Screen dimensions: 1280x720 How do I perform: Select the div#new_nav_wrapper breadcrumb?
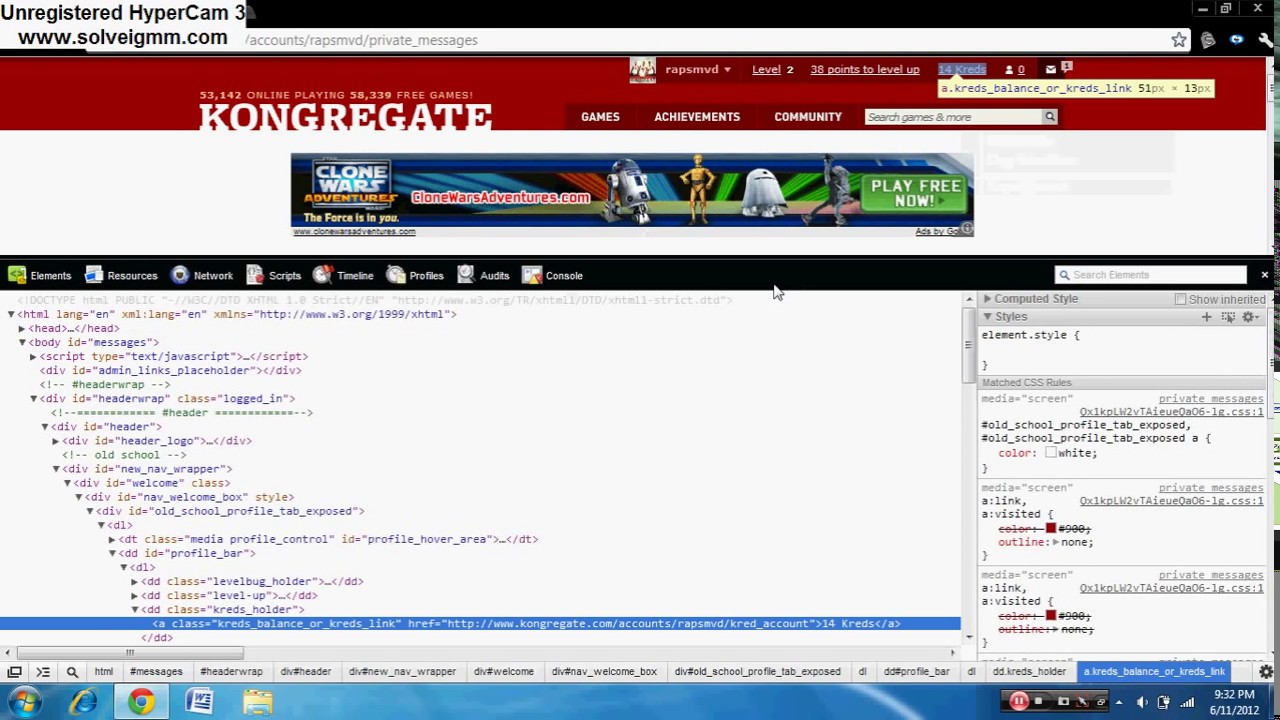tap(402, 672)
